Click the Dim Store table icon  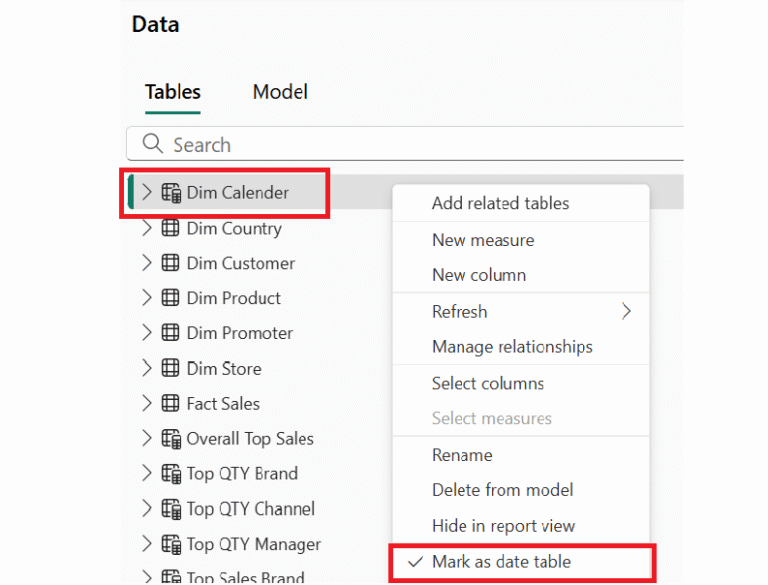170,368
